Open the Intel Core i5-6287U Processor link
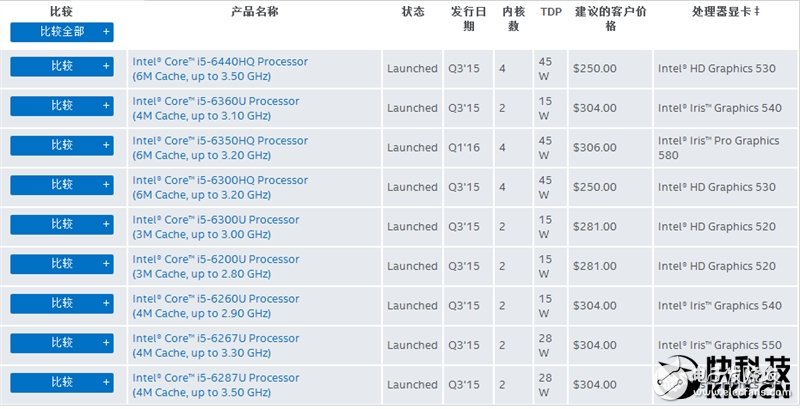The image size is (800, 409). [x=216, y=378]
